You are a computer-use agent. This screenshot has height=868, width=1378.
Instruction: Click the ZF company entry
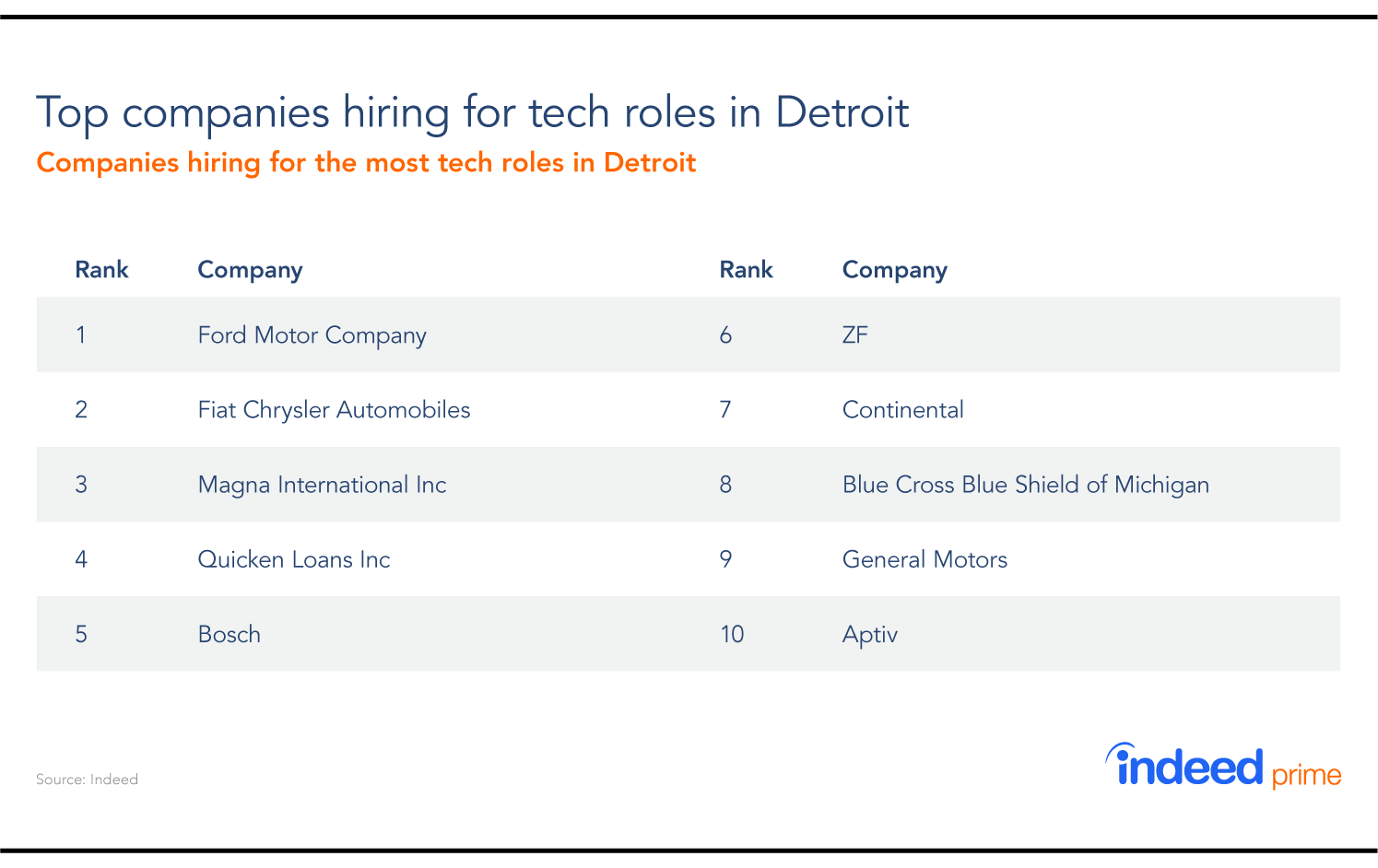pyautogui.click(x=855, y=334)
